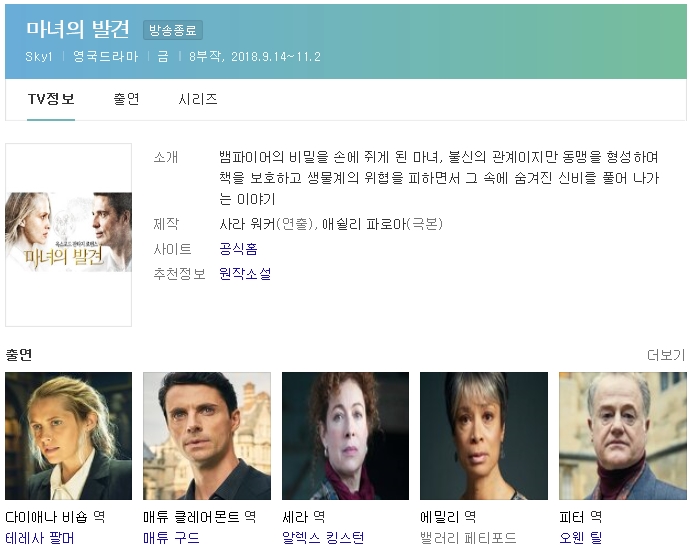The width and height of the screenshot is (695, 557).
Task: Open 테레사 팔머 cast photo
Action: (69, 436)
